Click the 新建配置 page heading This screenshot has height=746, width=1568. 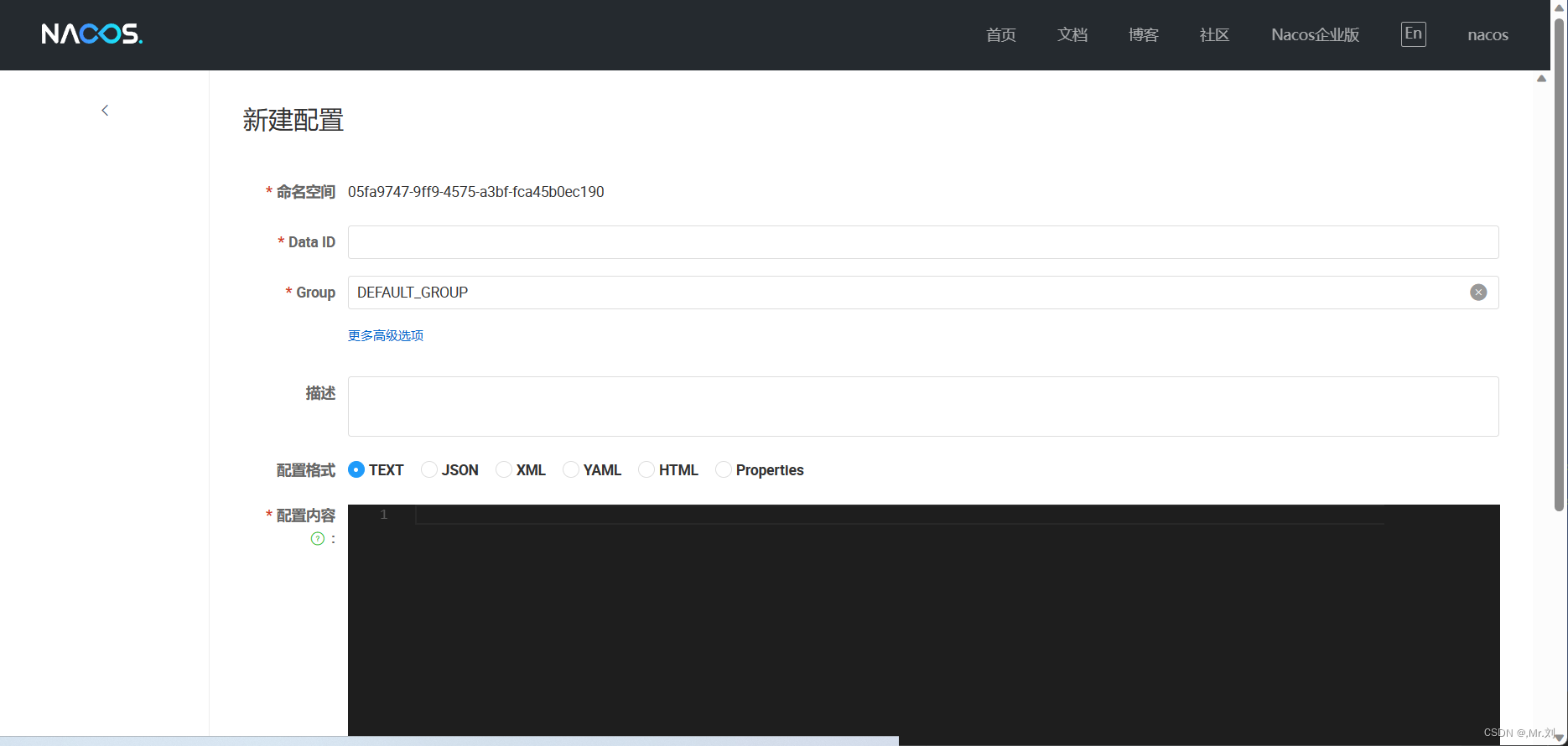coord(293,120)
